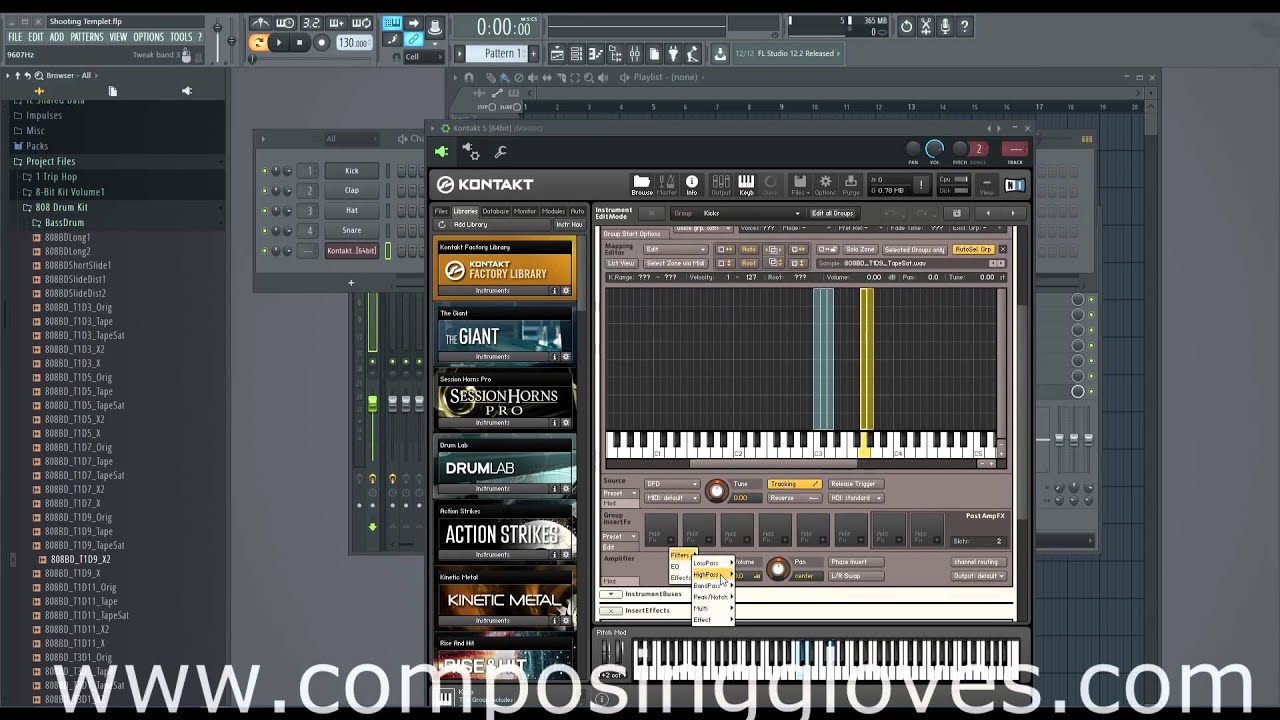Open the DFD source mode dropdown
1280x720 pixels.
pos(672,484)
